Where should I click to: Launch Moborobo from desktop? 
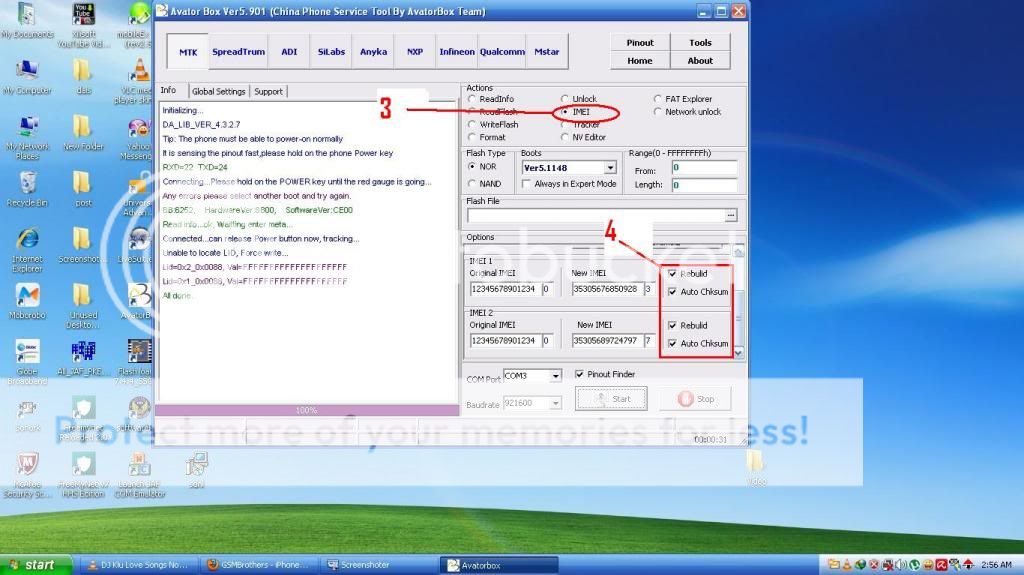pos(27,302)
